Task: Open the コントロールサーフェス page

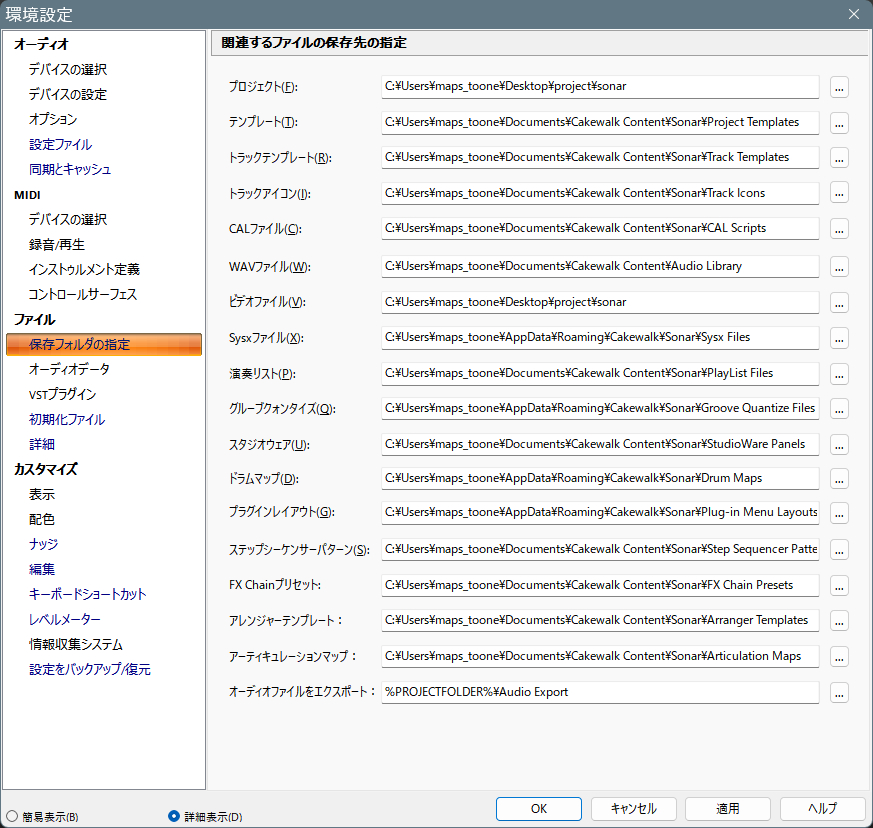Action: click(83, 294)
